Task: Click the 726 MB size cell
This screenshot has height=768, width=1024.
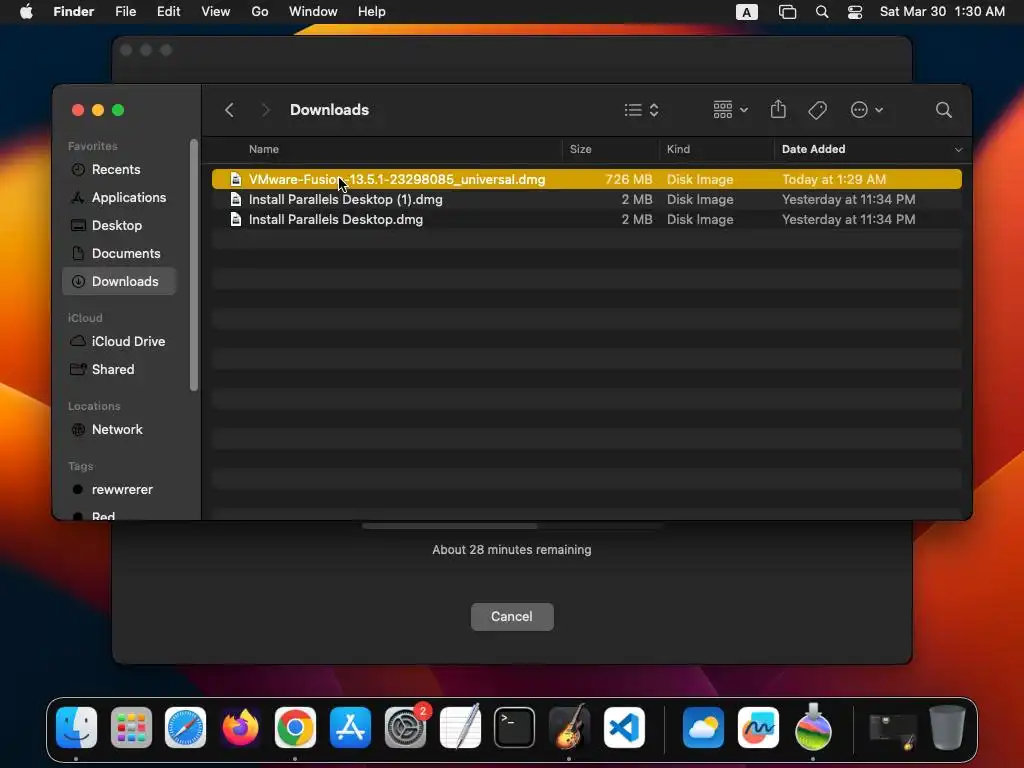Action: [x=628, y=179]
